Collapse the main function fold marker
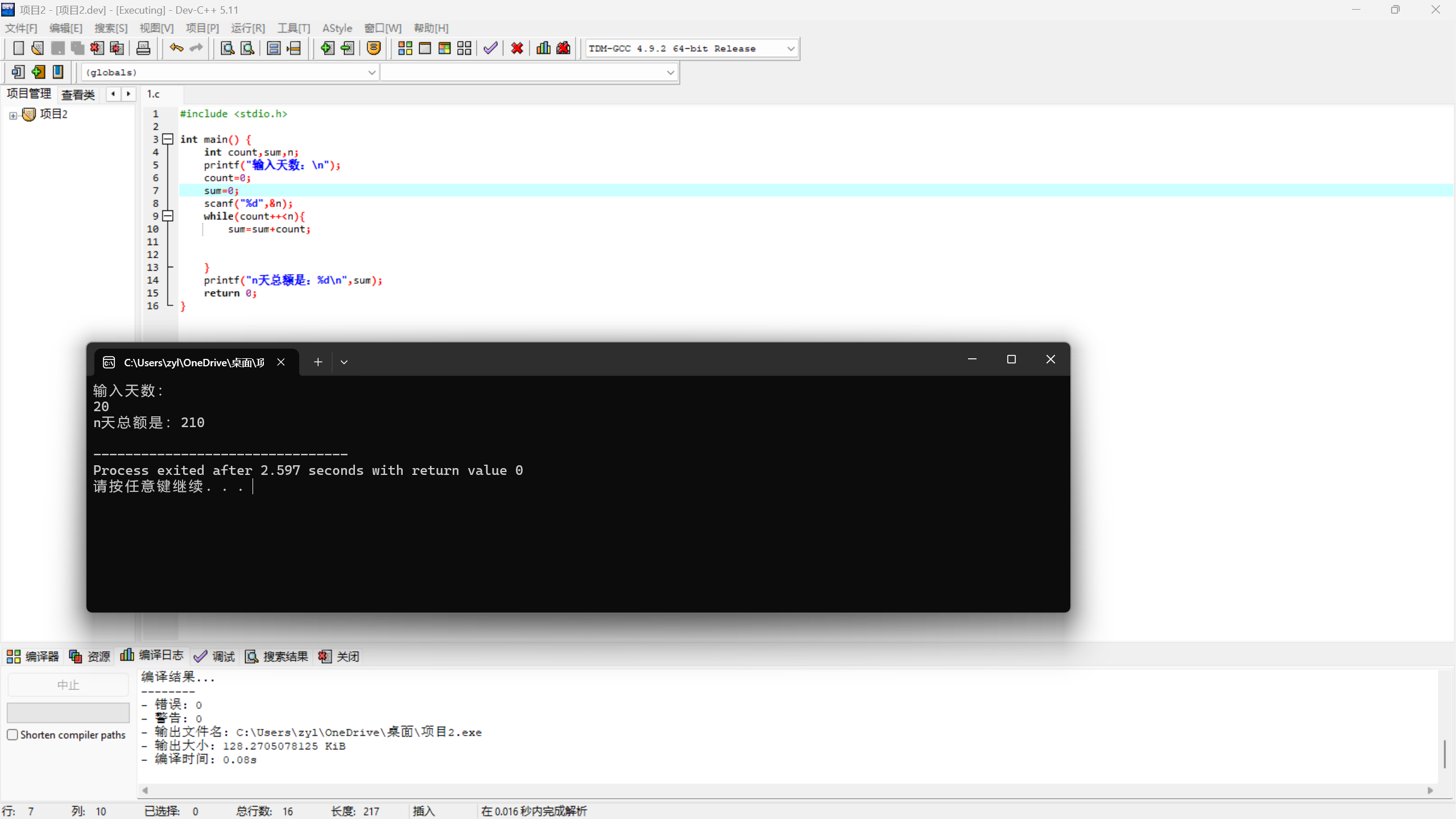 [x=168, y=139]
